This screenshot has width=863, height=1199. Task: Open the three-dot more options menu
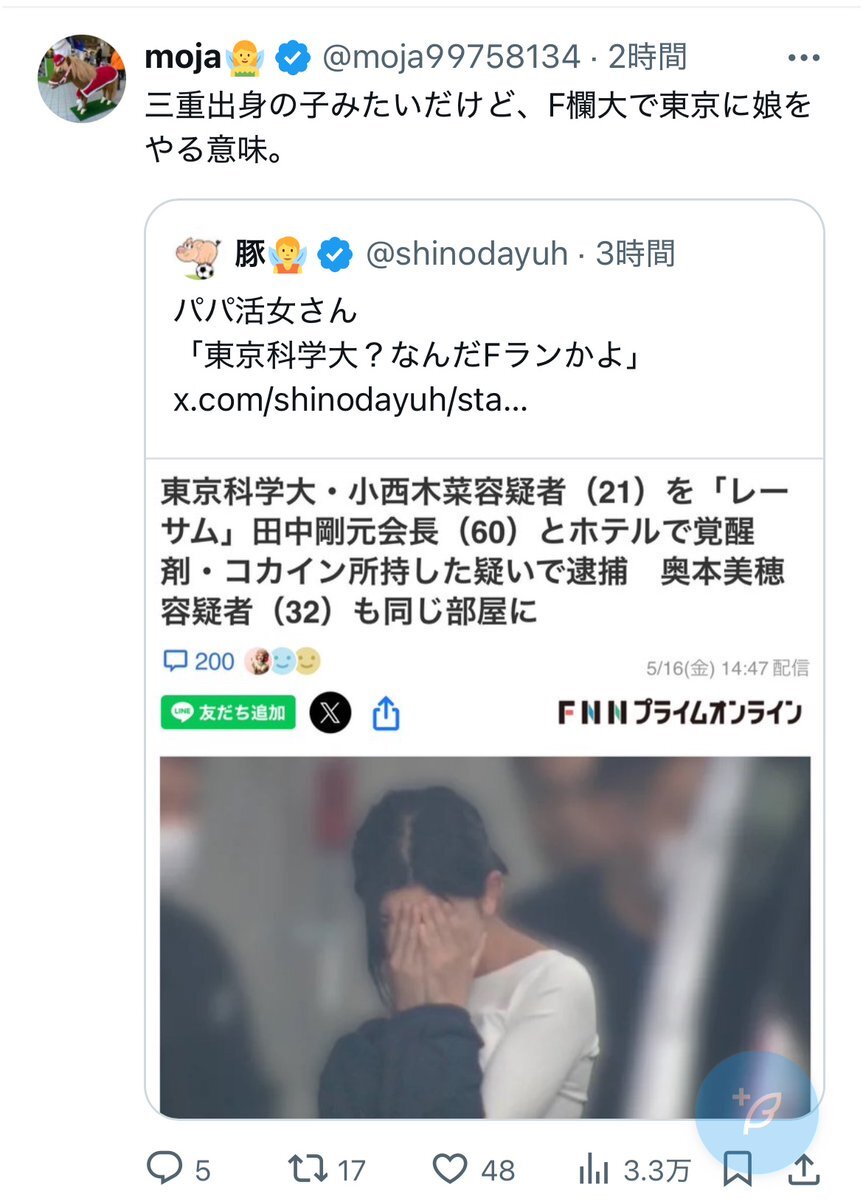tap(803, 57)
